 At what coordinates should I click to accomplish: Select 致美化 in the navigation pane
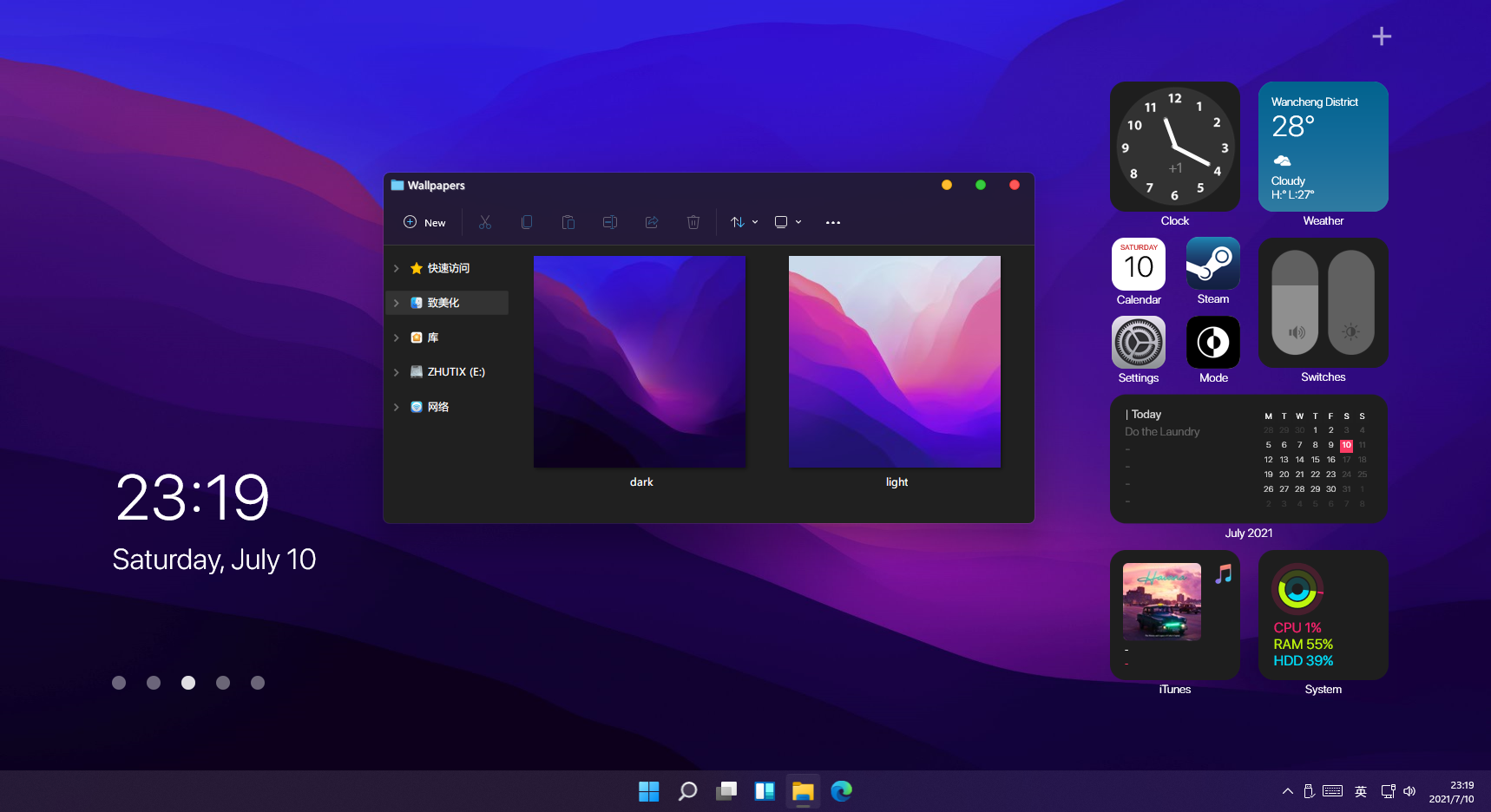pyautogui.click(x=447, y=303)
